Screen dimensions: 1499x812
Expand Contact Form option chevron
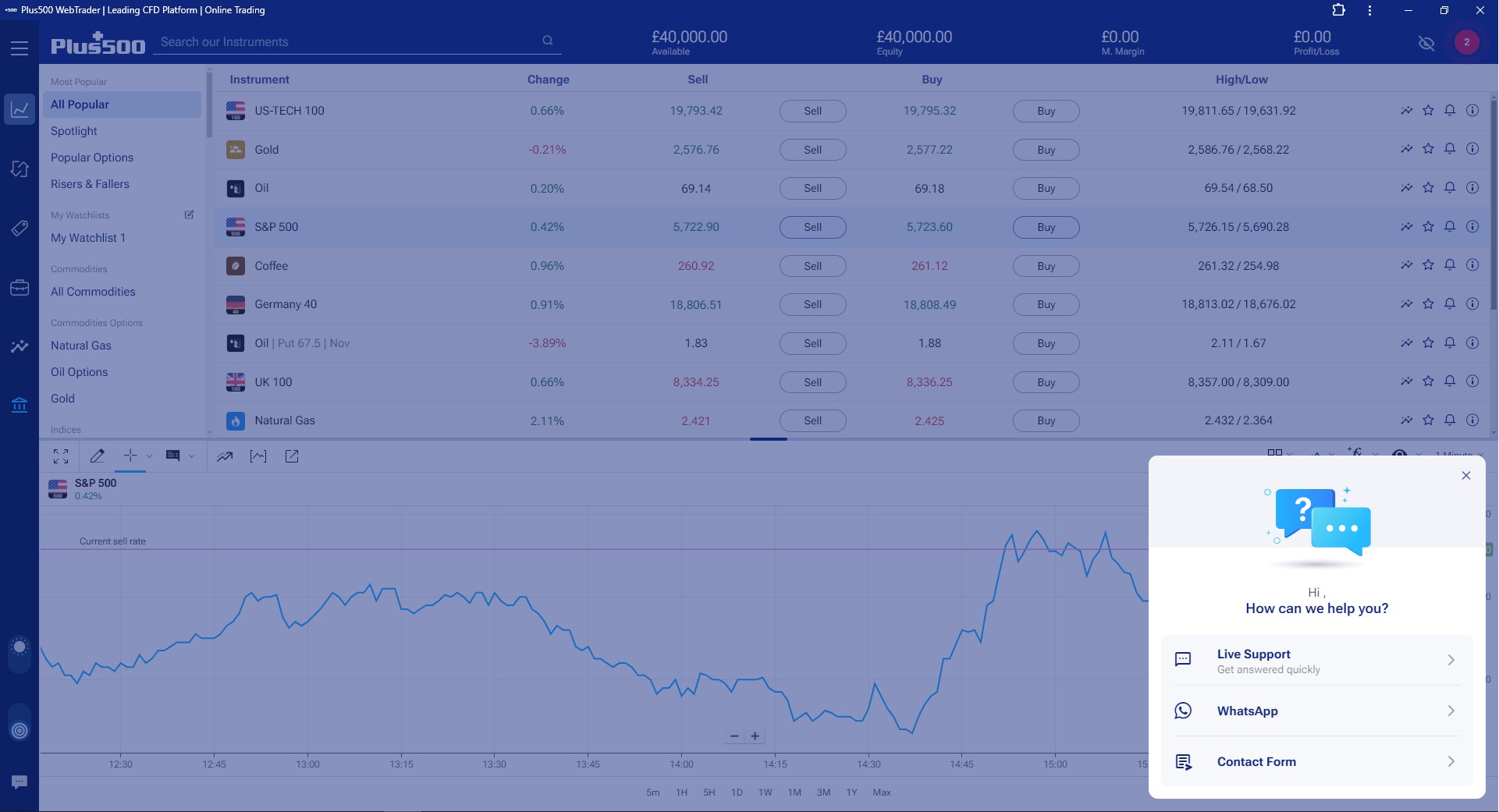[1451, 761]
